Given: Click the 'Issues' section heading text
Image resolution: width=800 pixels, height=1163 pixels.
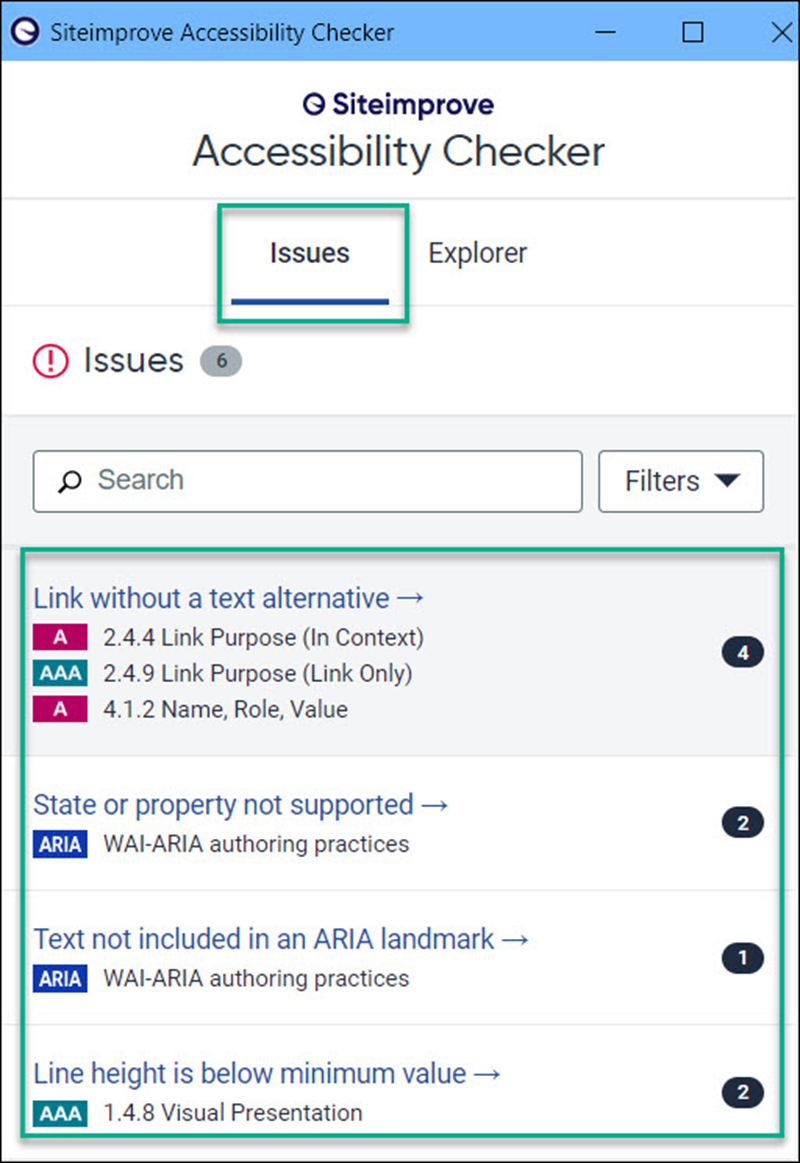Looking at the screenshot, I should 133,361.
